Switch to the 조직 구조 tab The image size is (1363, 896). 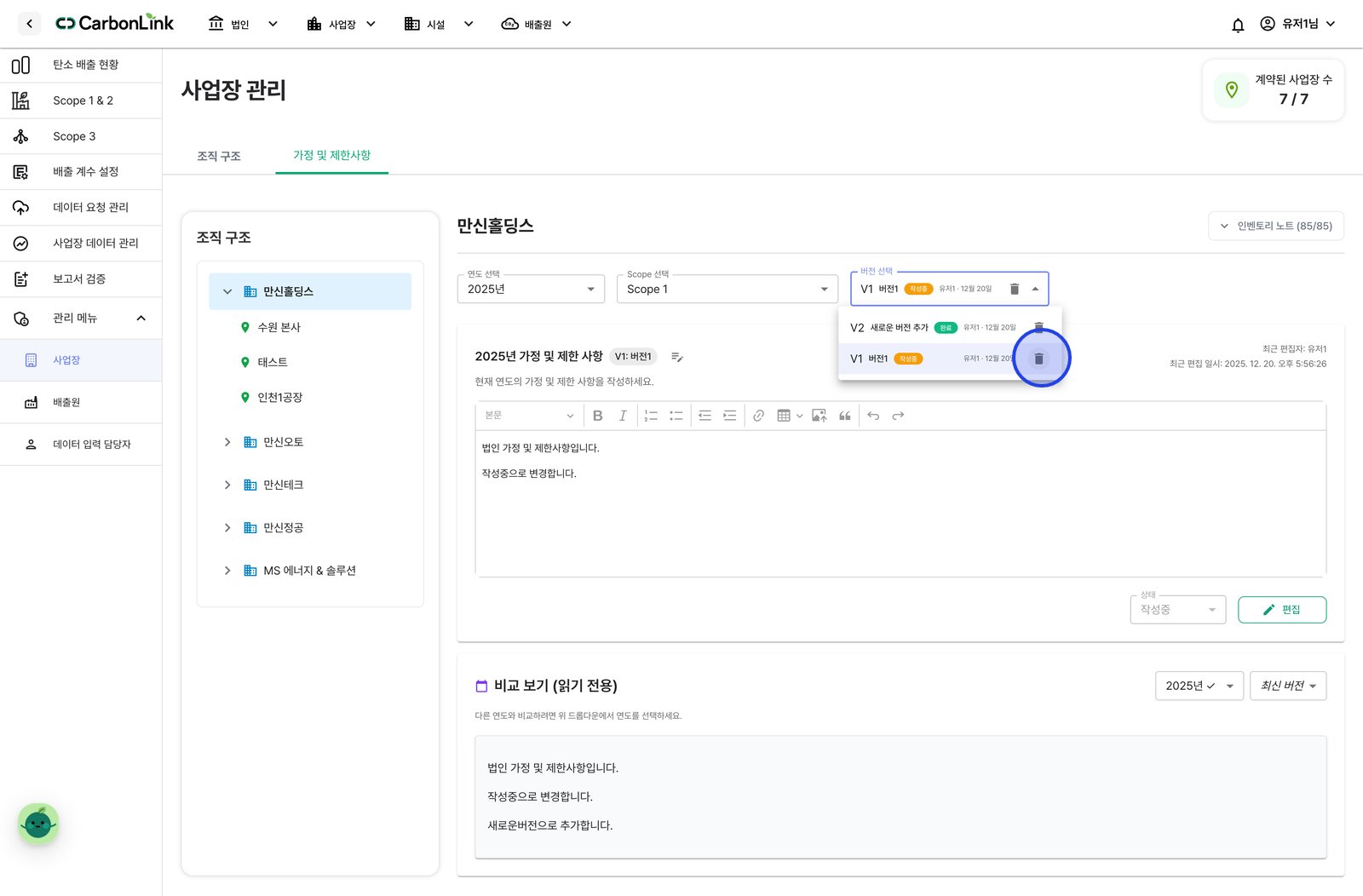tap(219, 156)
